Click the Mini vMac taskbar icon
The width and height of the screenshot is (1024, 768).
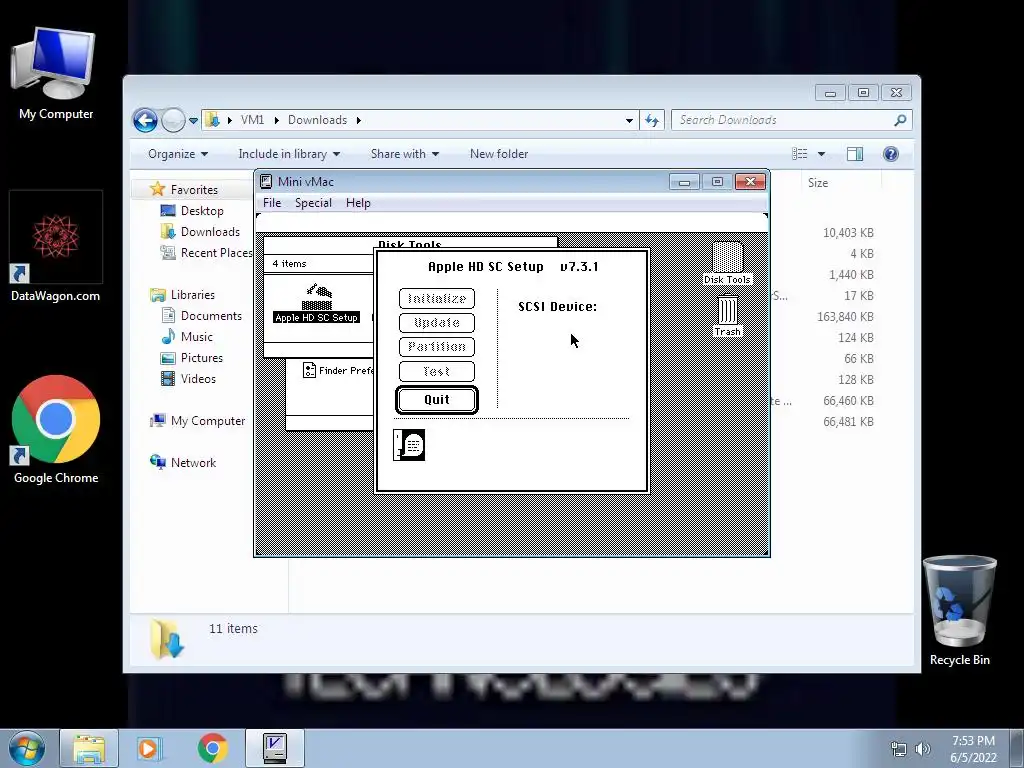pyautogui.click(x=275, y=748)
